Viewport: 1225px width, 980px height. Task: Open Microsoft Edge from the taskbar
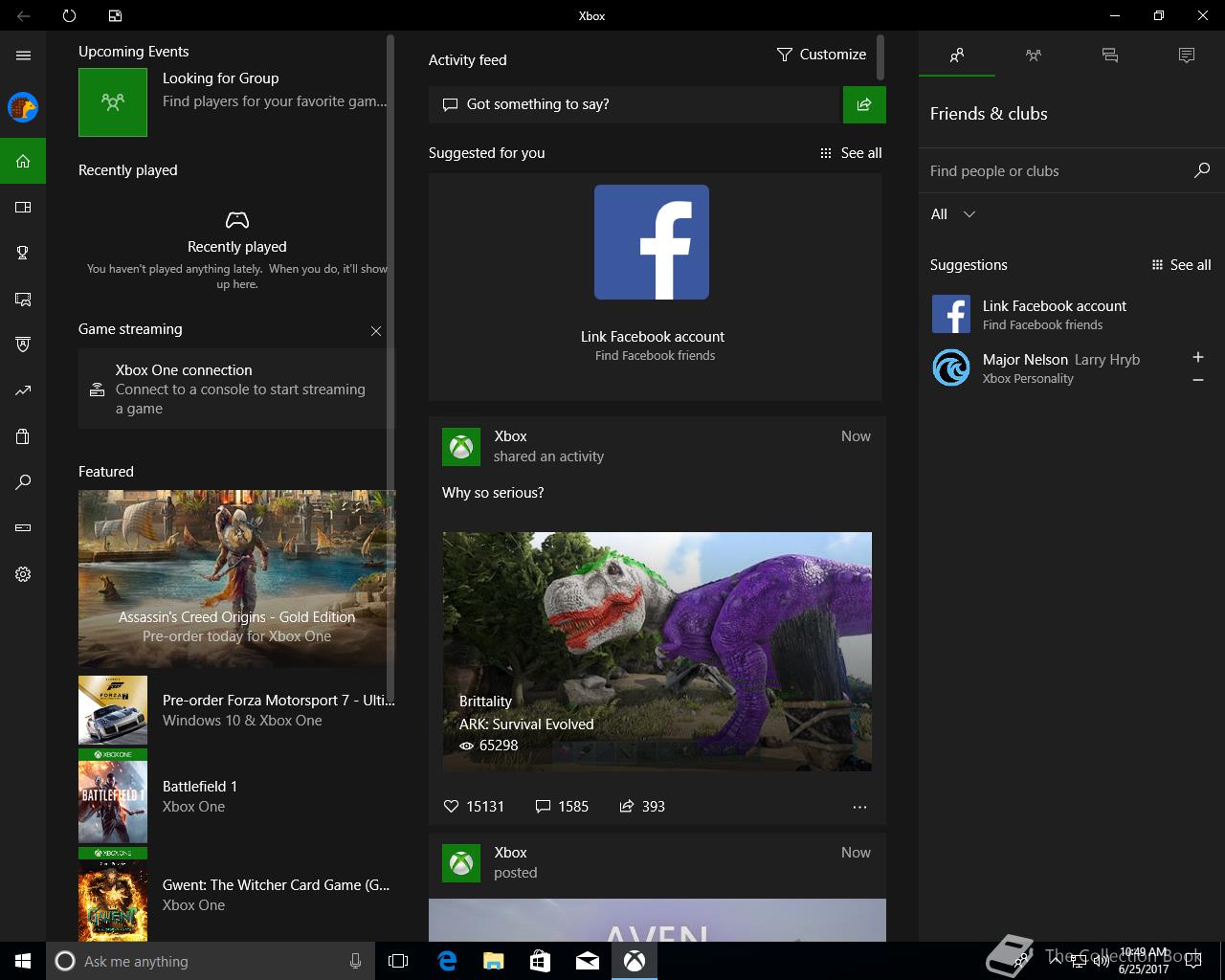click(447, 961)
